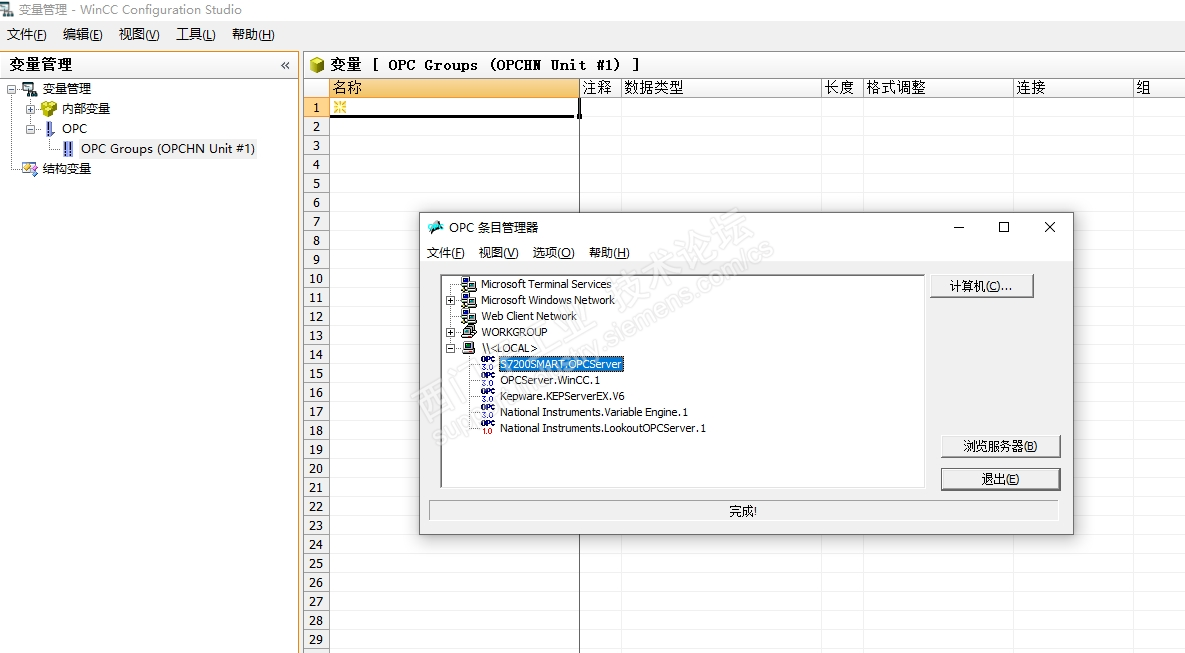Click the 名称 cell in row 1
1185x653 pixels.
[454, 107]
